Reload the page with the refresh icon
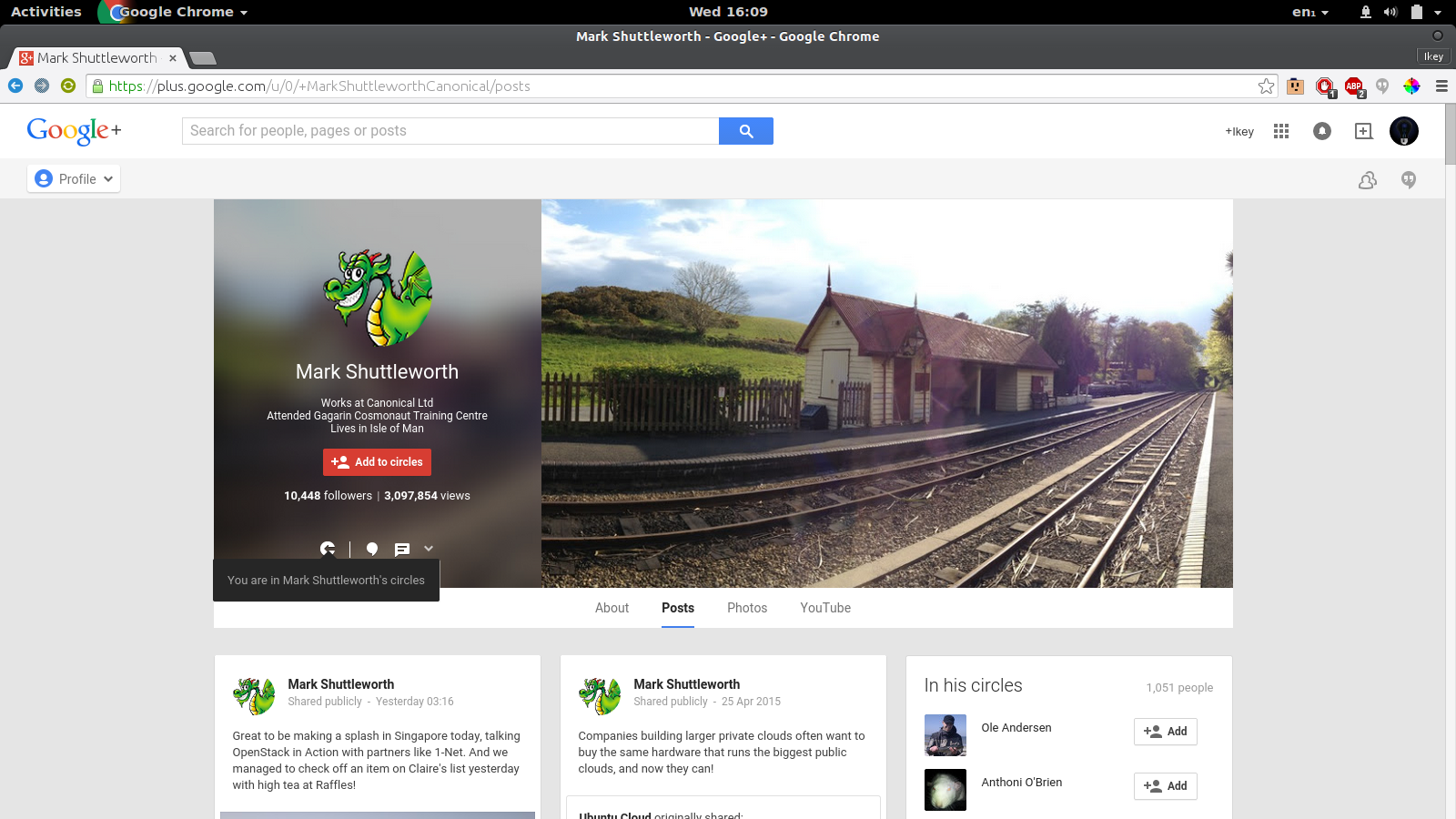Screen dimensions: 1456x819 pos(68,86)
